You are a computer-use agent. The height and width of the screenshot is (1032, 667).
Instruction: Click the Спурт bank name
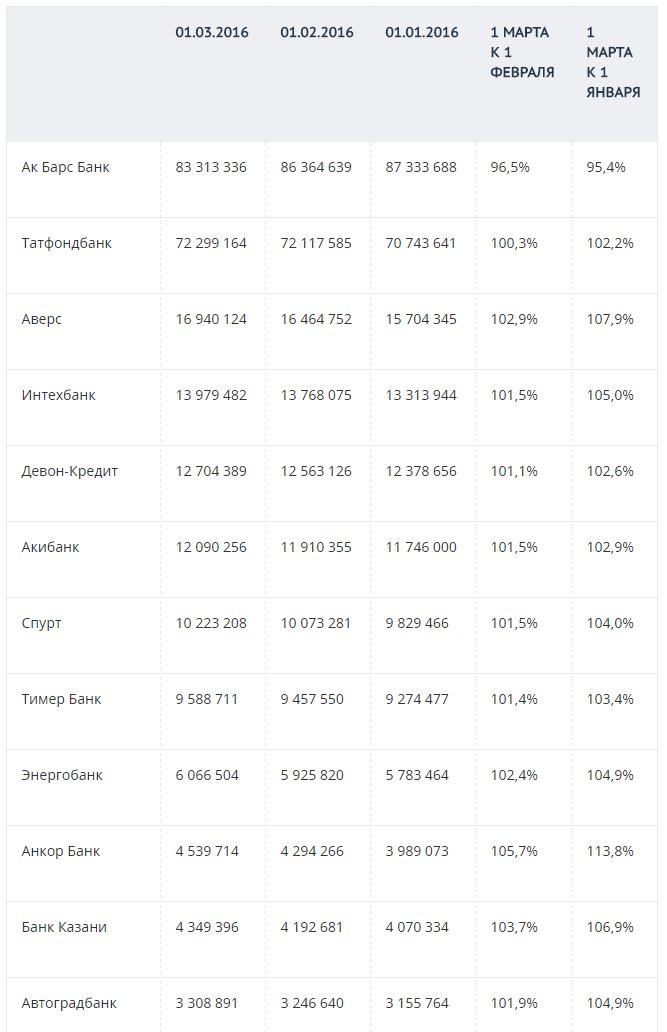pyautogui.click(x=42, y=623)
